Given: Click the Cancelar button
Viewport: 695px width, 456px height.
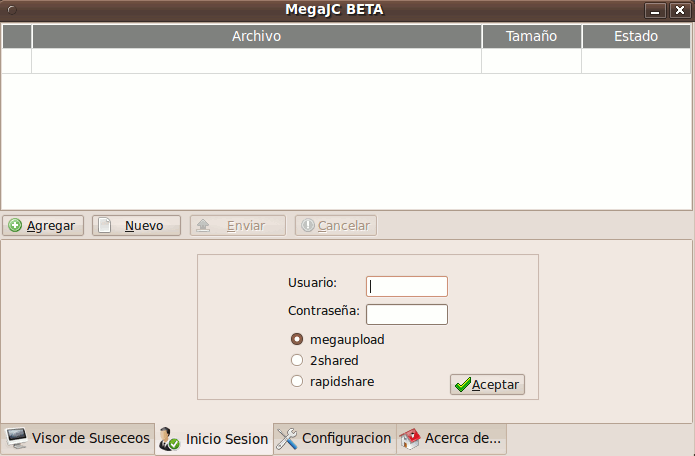Looking at the screenshot, I should click(x=336, y=226).
